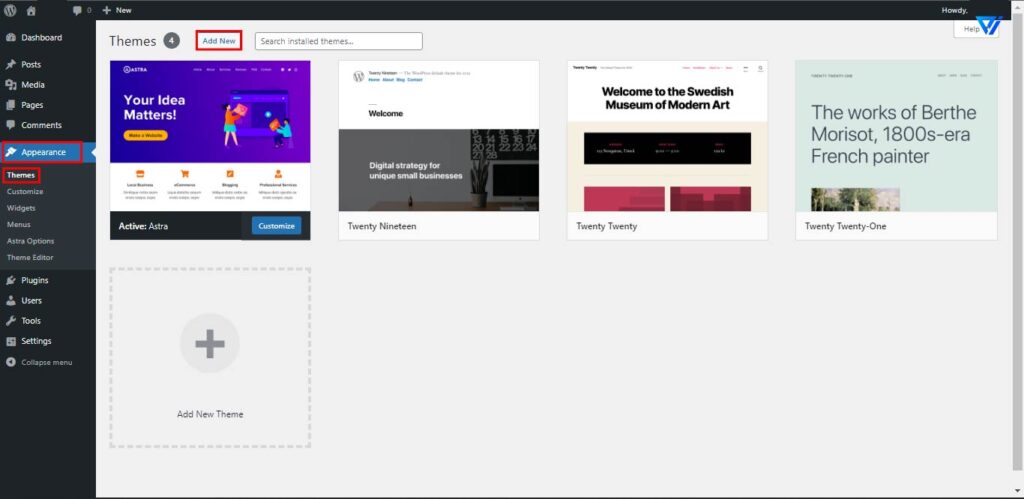This screenshot has height=499, width=1024.
Task: Select Menus submenu item
Action: 18,225
